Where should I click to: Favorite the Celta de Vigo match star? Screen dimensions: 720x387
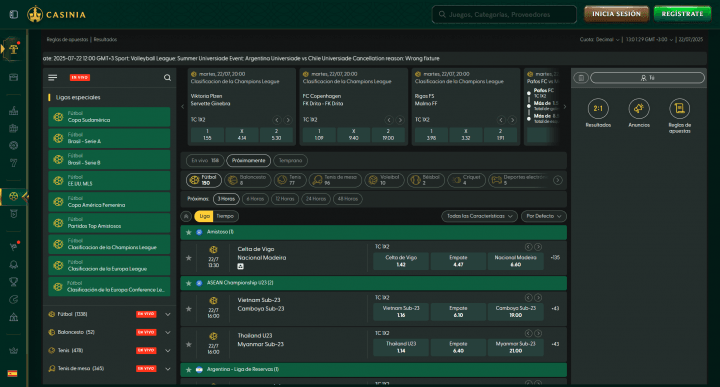click(x=188, y=258)
